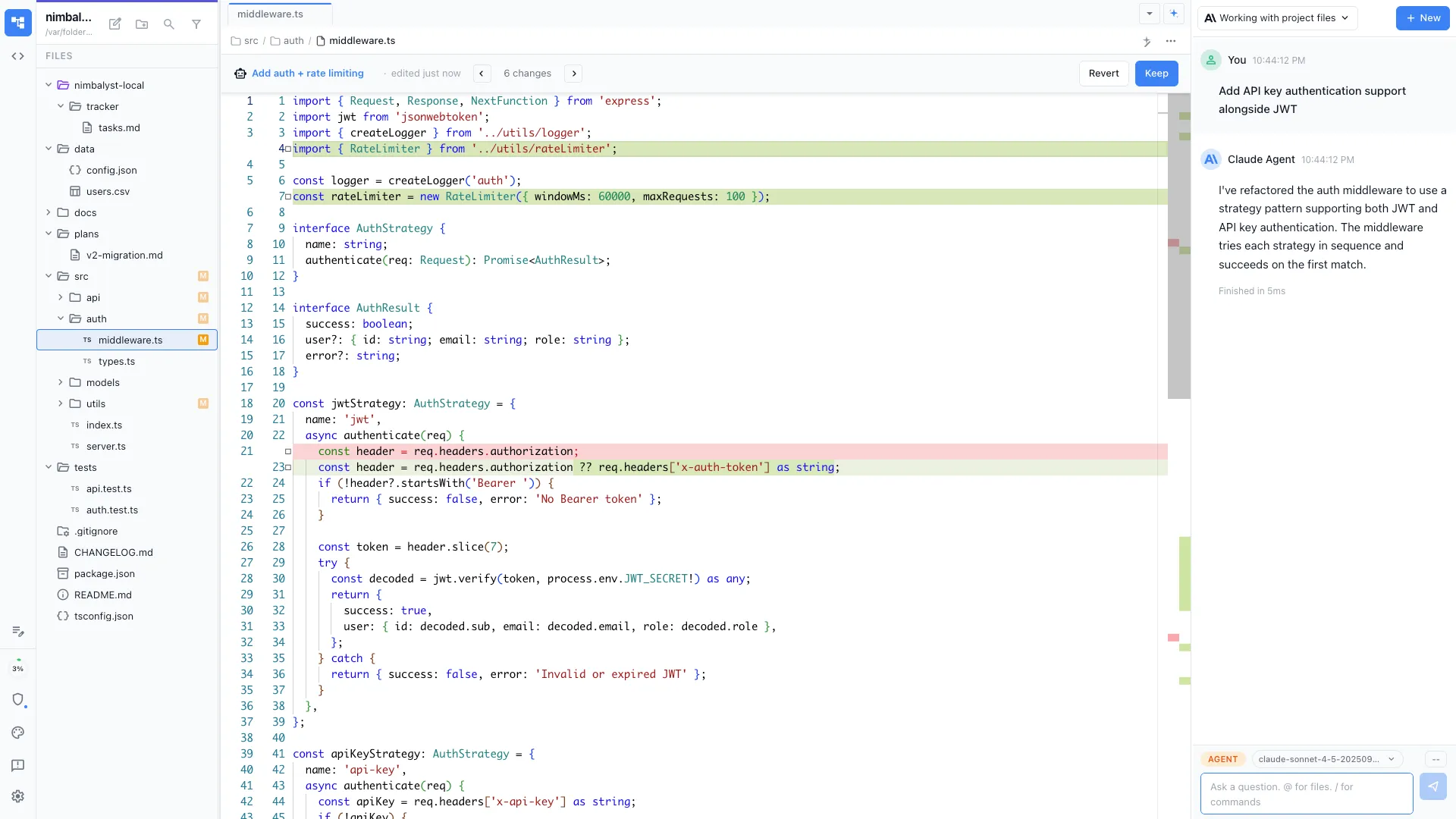Select the new file pencil icon
The image size is (1456, 819).
[115, 24]
